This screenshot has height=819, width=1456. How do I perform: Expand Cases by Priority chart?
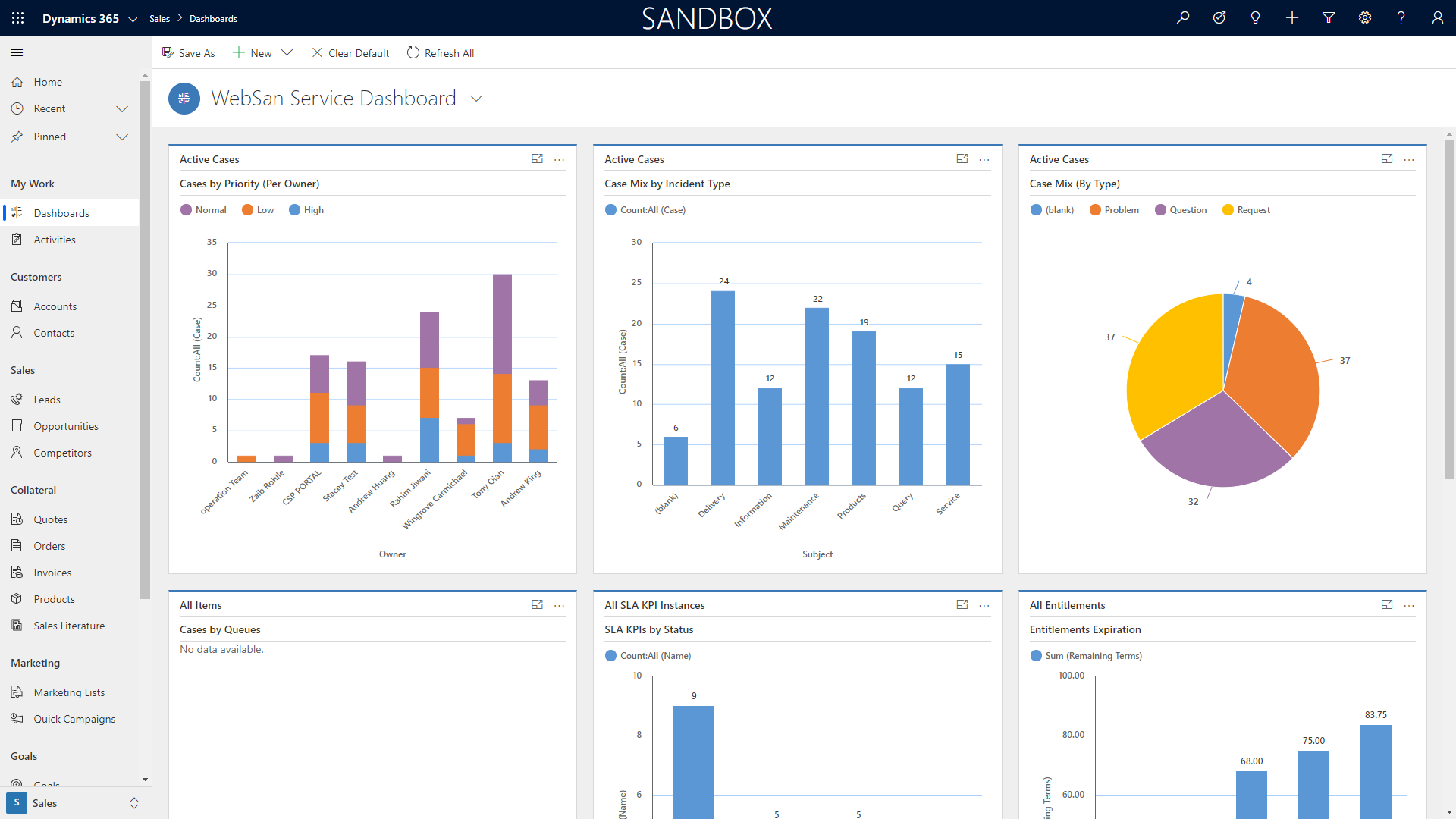click(537, 159)
